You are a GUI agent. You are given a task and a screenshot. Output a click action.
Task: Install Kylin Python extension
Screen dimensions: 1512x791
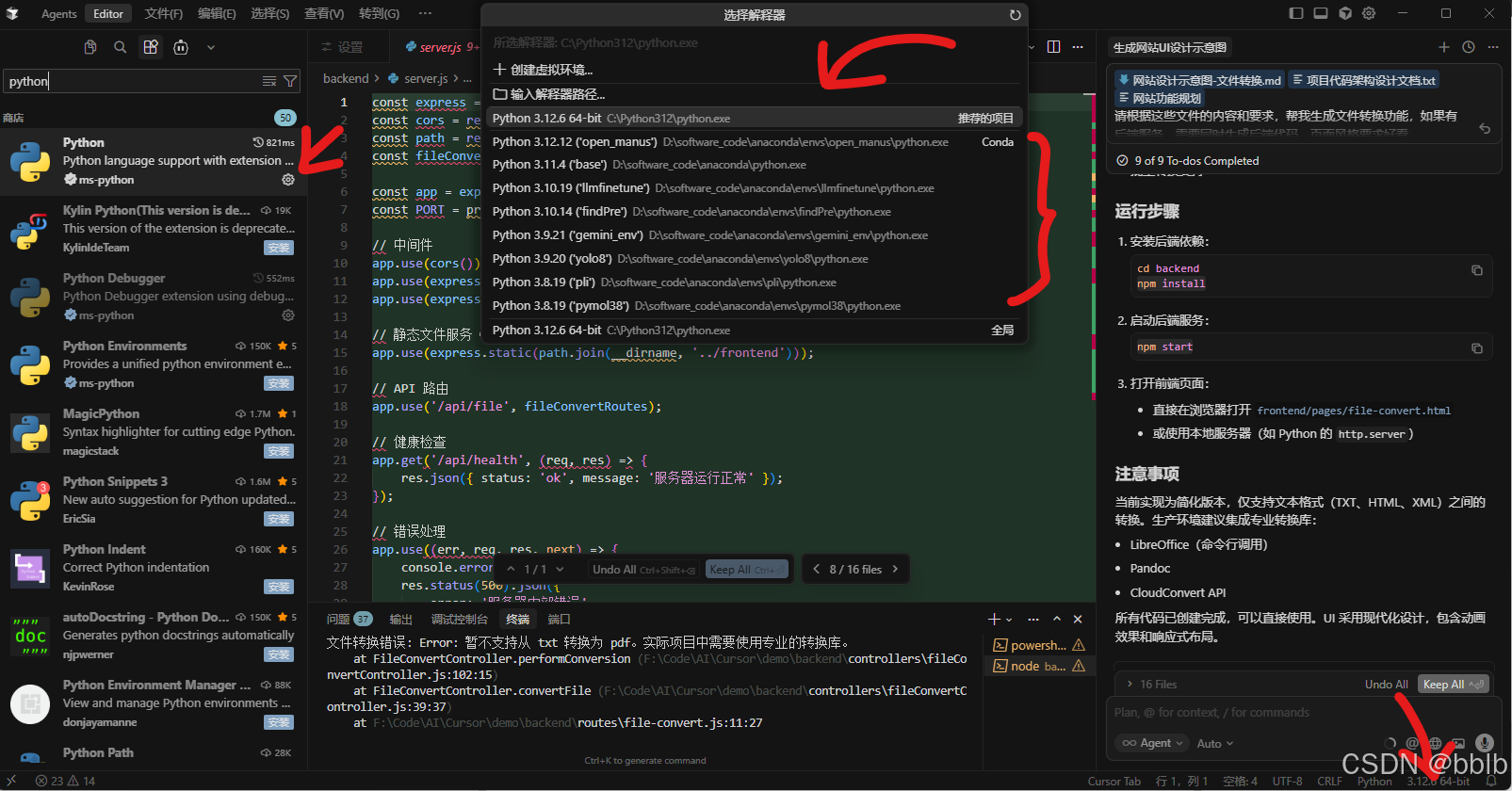[x=279, y=248]
